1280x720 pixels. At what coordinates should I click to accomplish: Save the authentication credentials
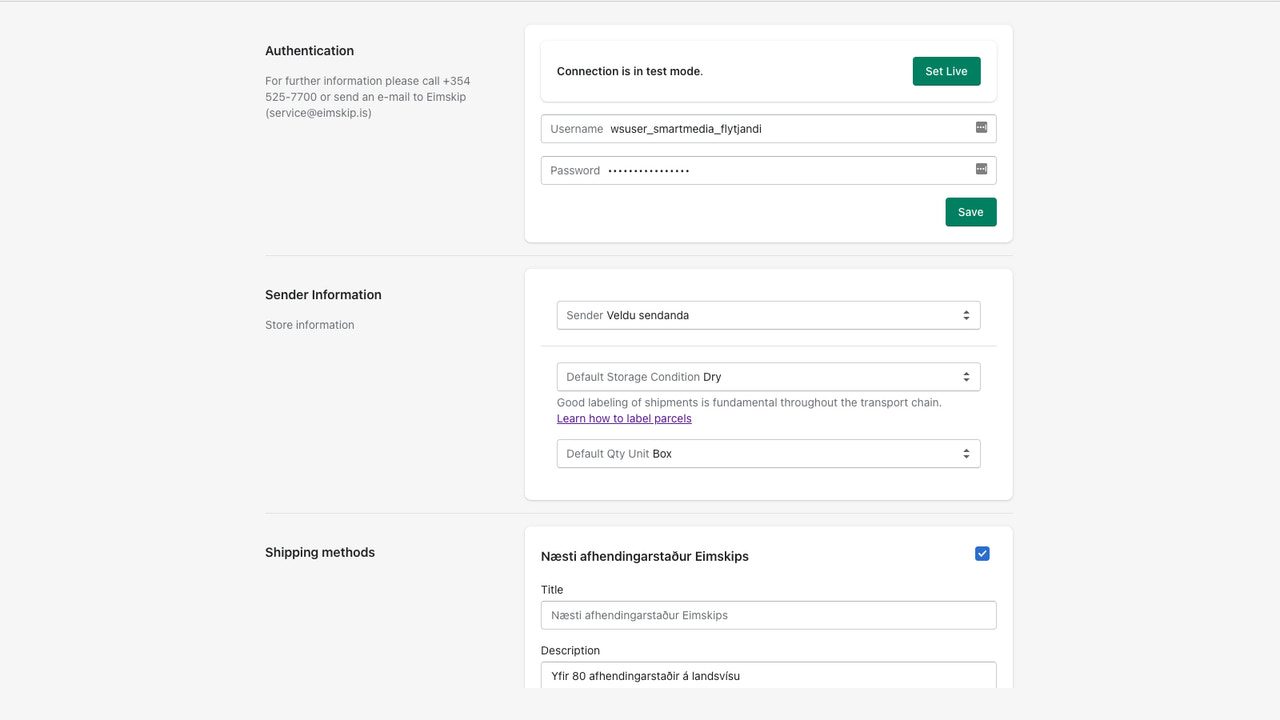click(x=971, y=212)
